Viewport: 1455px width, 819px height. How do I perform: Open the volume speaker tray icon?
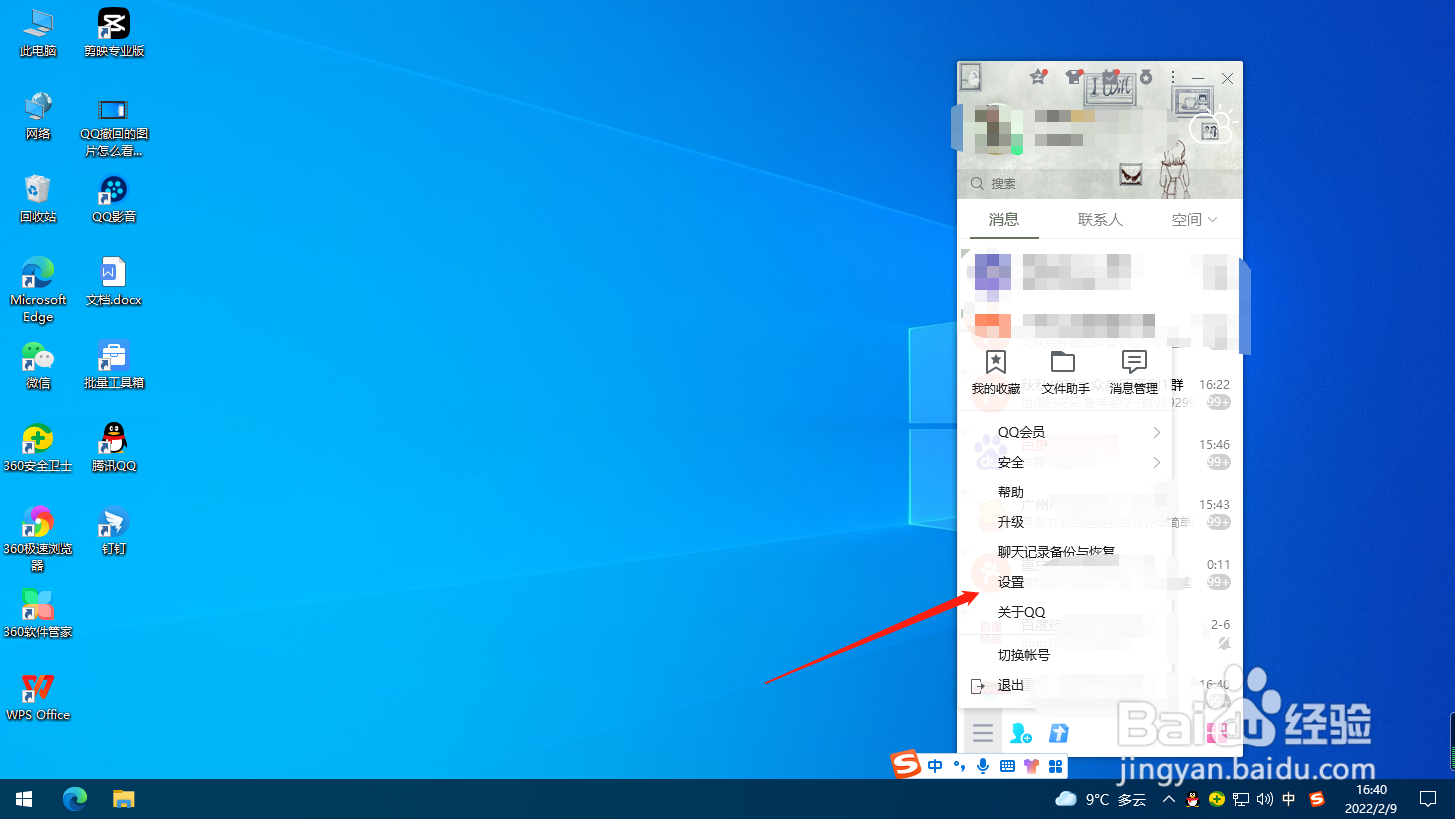tap(1265, 799)
